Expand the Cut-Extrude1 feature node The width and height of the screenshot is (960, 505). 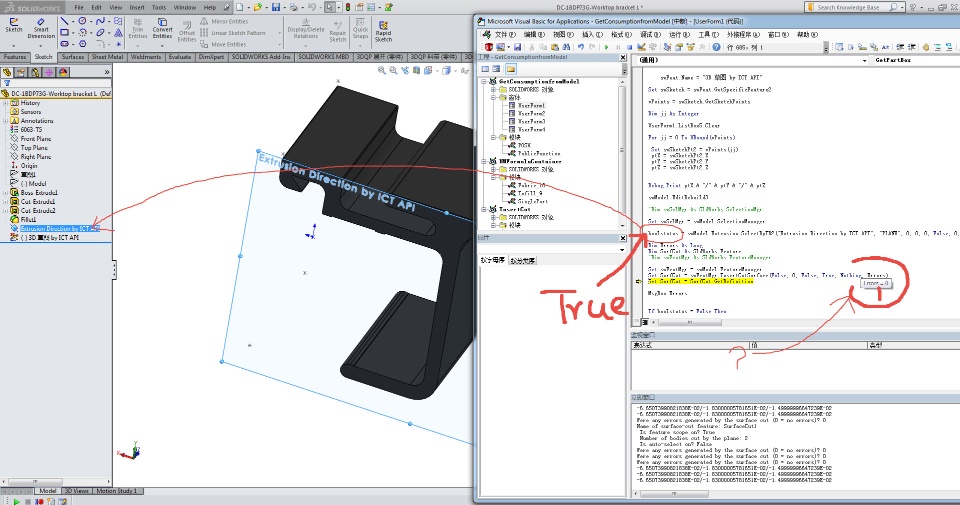point(6,201)
